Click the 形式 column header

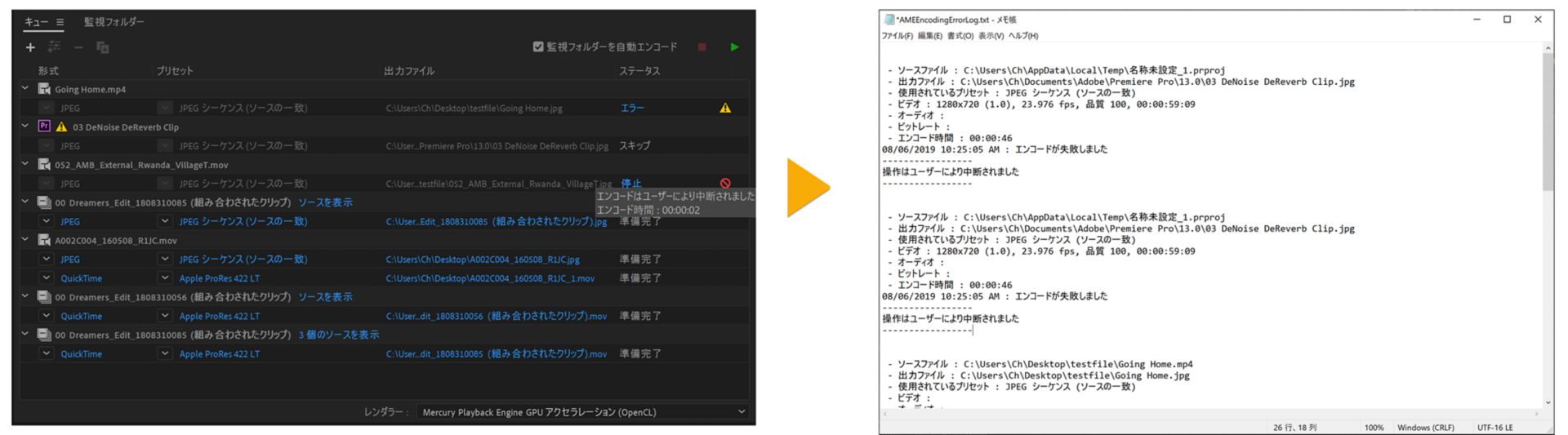coord(48,71)
